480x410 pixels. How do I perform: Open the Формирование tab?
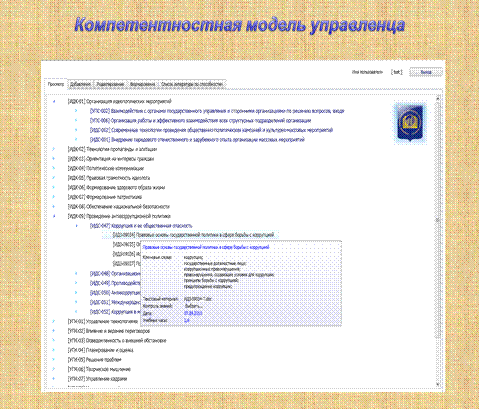142,84
